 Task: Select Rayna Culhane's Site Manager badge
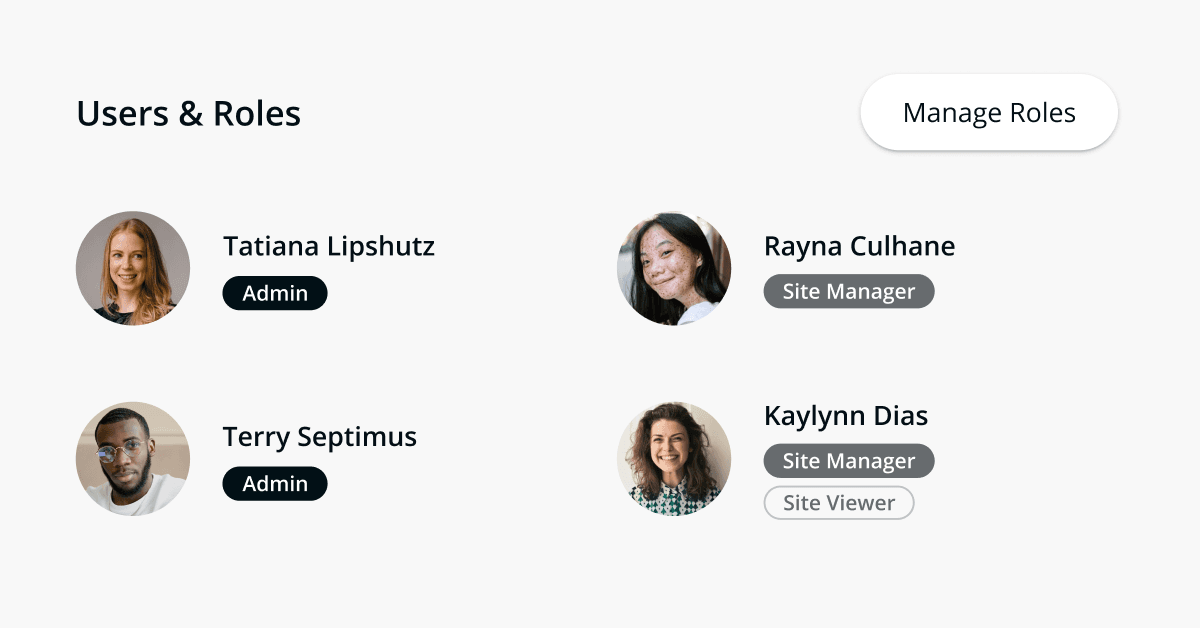click(849, 291)
